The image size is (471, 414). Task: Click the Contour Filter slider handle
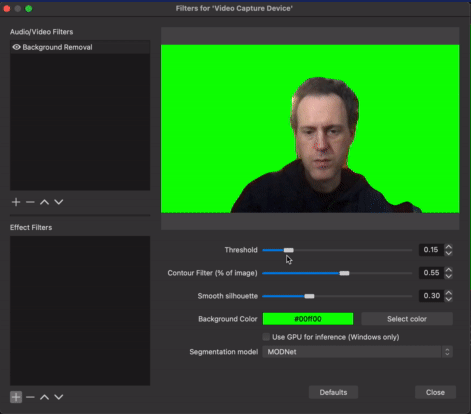344,273
